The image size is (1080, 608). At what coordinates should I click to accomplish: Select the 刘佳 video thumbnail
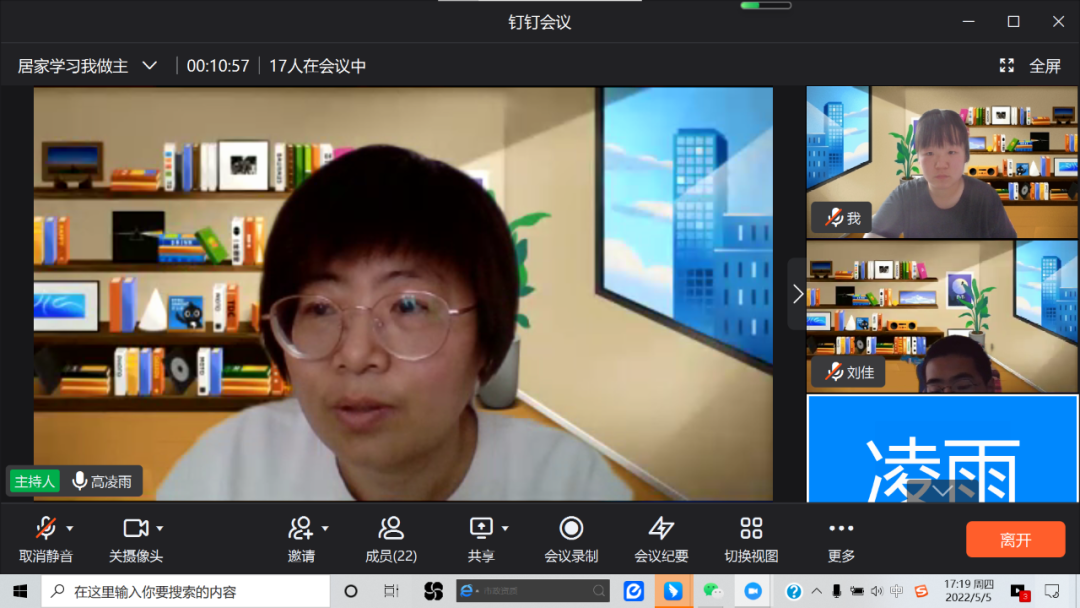click(942, 317)
